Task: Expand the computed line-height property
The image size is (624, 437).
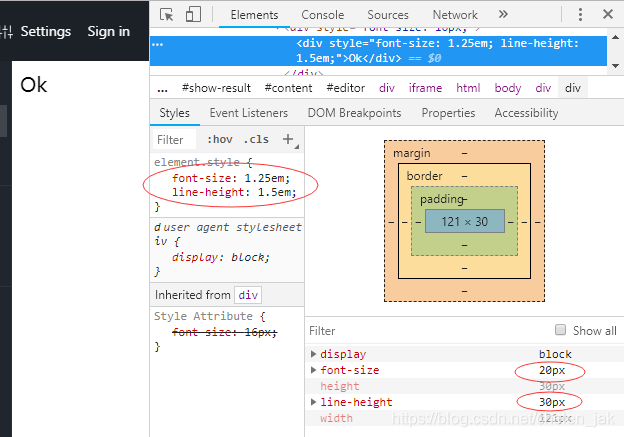Action: click(313, 402)
